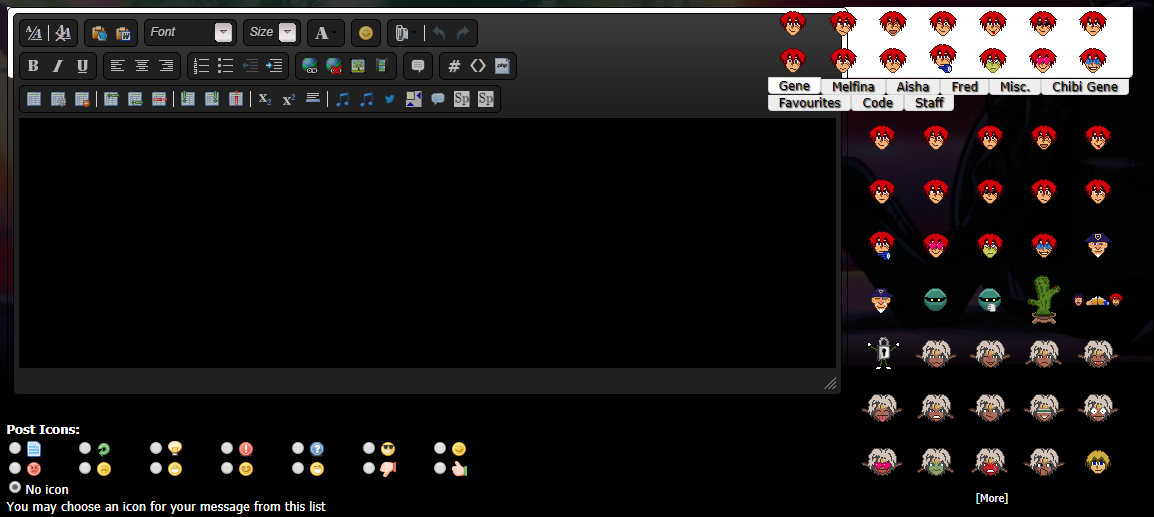This screenshot has height=517, width=1154.
Task: Insert a horizontal line
Action: (312, 99)
